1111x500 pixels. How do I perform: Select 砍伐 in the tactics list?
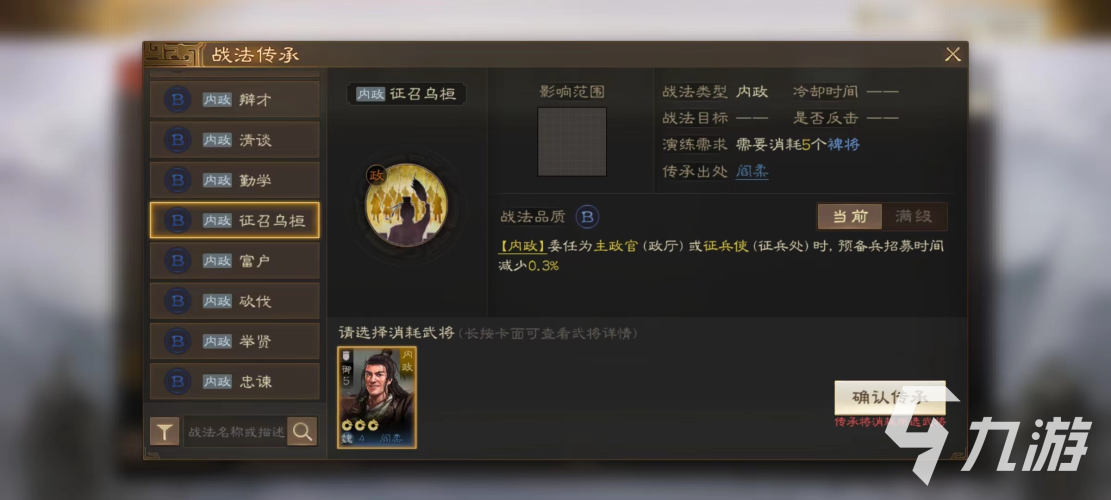(x=235, y=301)
